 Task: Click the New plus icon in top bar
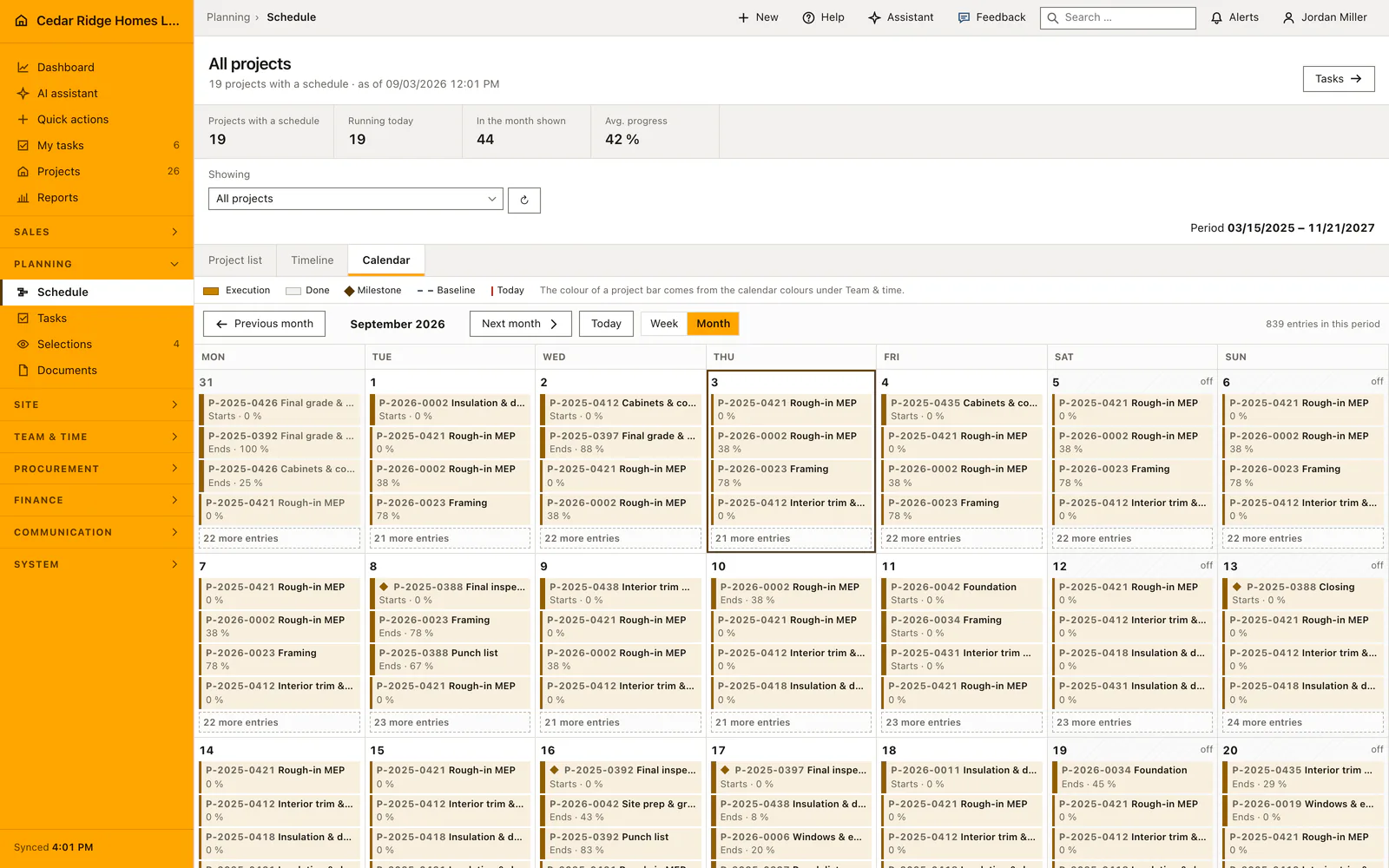coord(743,17)
